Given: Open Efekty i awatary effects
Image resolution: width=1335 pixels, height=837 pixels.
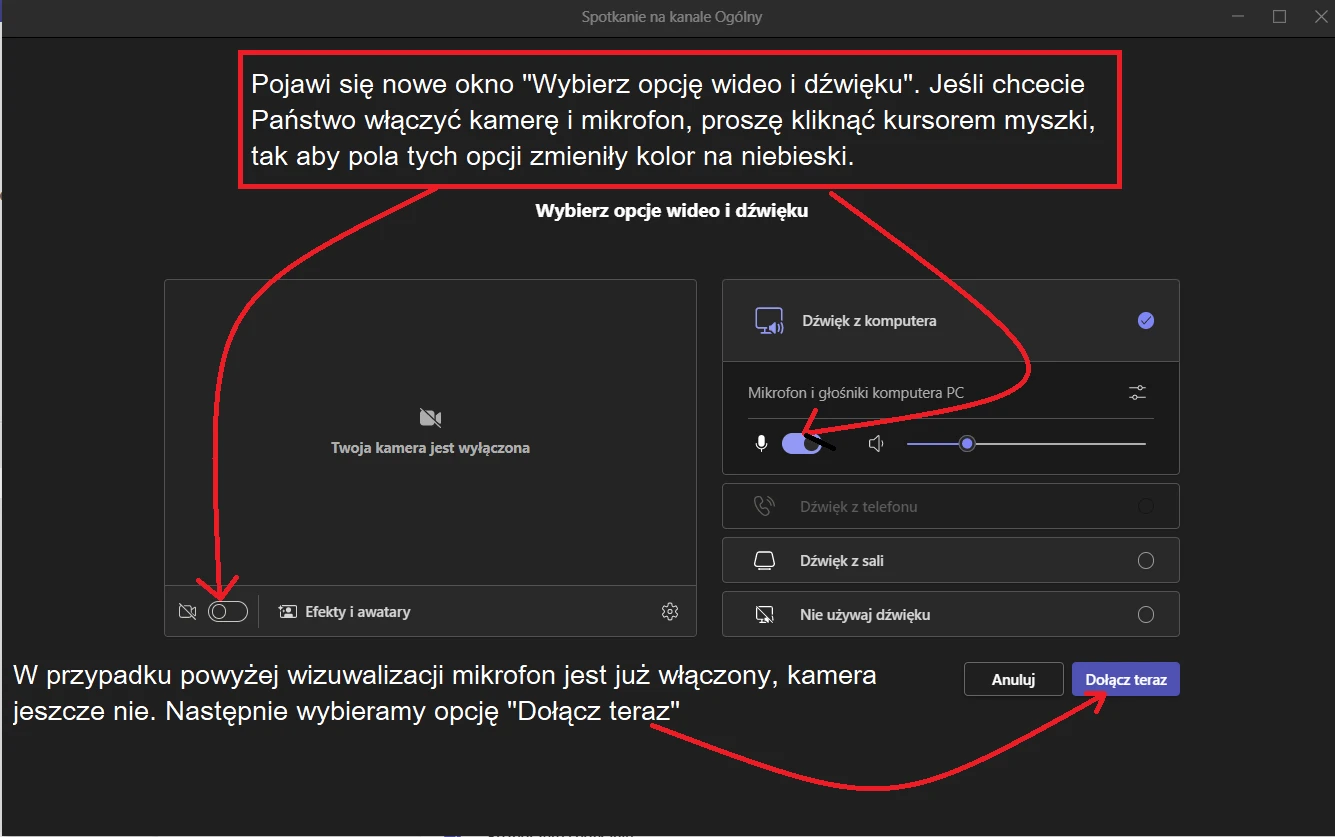Looking at the screenshot, I should [x=344, y=611].
